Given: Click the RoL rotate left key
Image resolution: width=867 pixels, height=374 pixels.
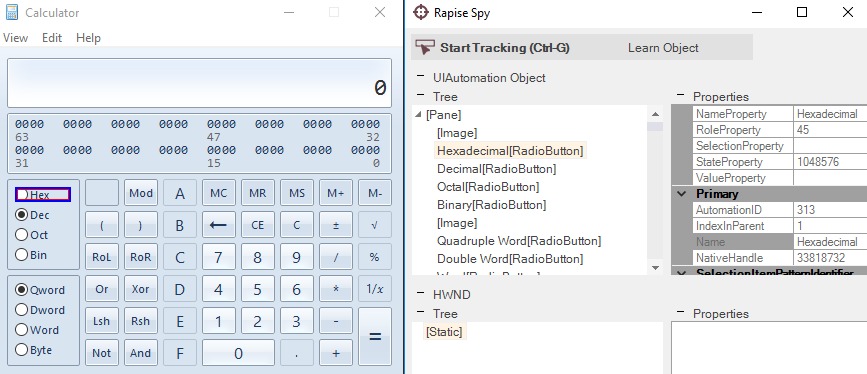Looking at the screenshot, I should point(102,257).
